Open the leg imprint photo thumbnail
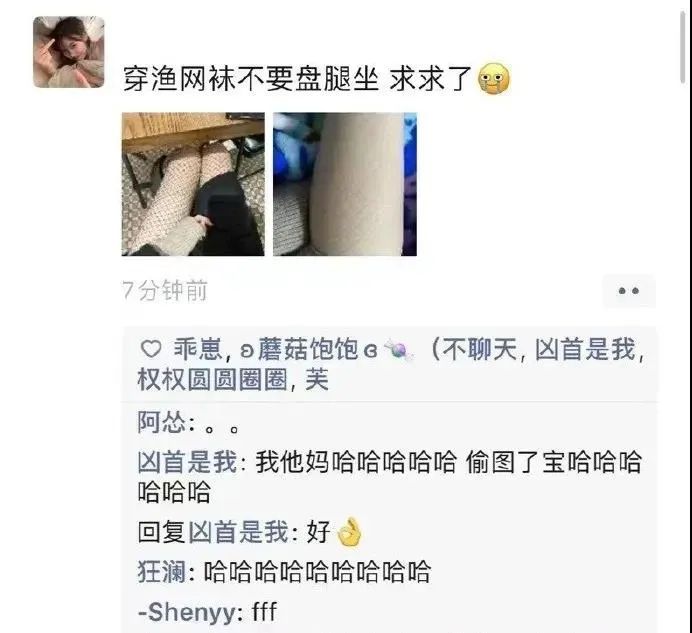 pyautogui.click(x=345, y=184)
